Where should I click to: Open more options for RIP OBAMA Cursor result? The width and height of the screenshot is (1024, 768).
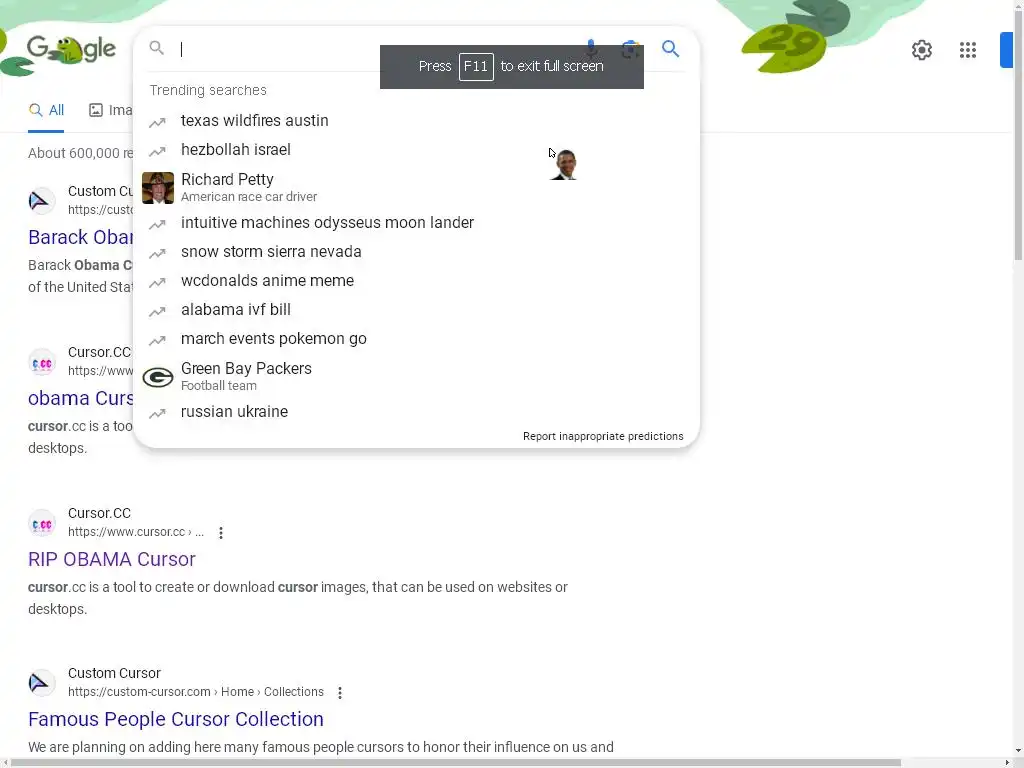221,533
